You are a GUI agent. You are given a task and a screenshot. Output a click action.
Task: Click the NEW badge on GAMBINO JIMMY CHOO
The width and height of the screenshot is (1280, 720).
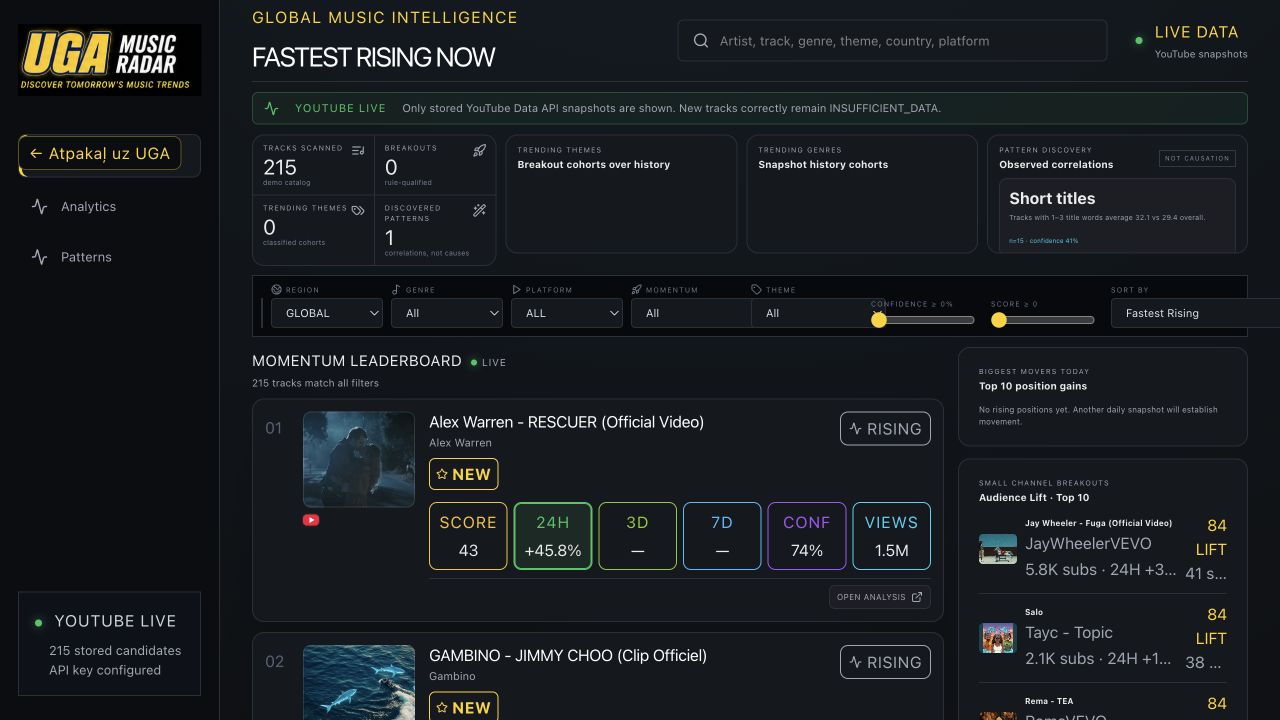click(x=464, y=707)
